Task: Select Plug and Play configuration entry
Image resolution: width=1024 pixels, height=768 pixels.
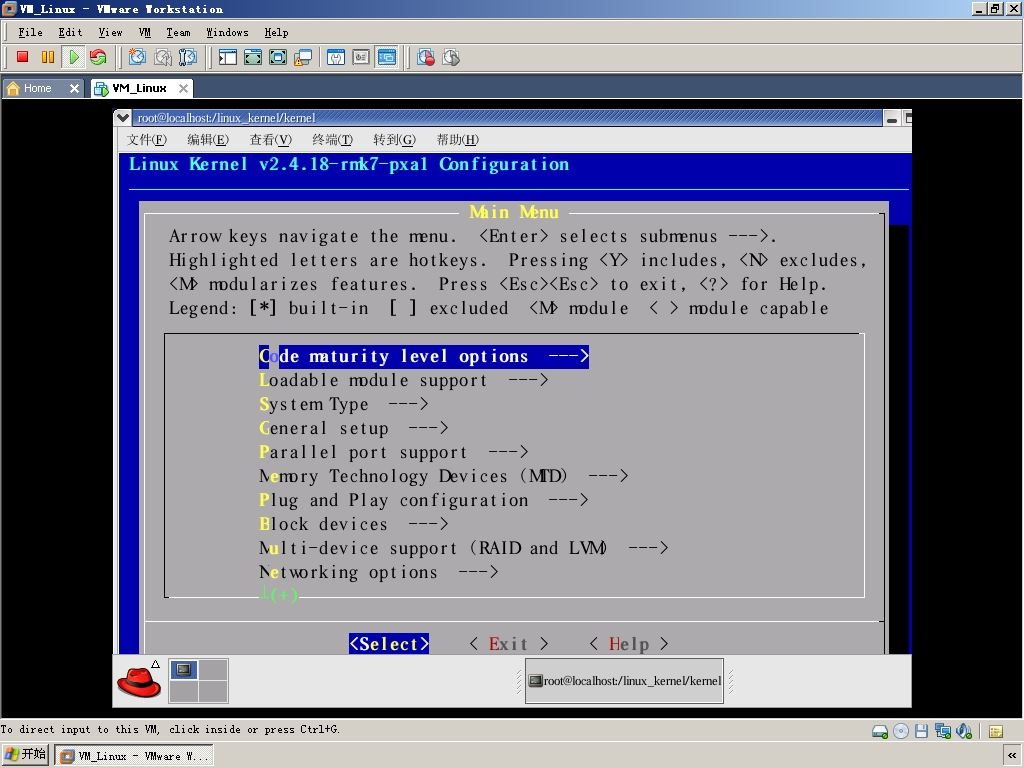Action: pos(424,500)
